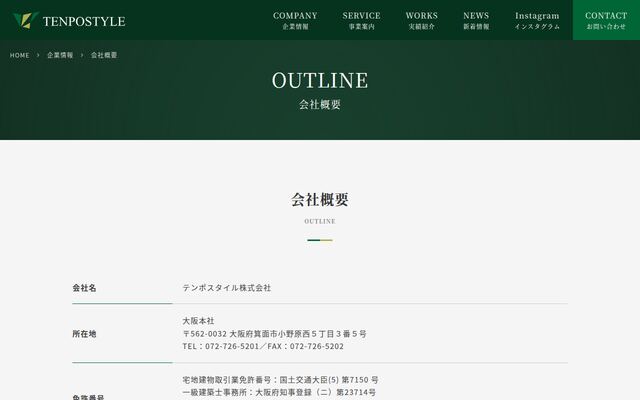Screen dimensions: 640x400
Task: Visit the Instagram インスタグラム link
Action: pyautogui.click(x=537, y=20)
